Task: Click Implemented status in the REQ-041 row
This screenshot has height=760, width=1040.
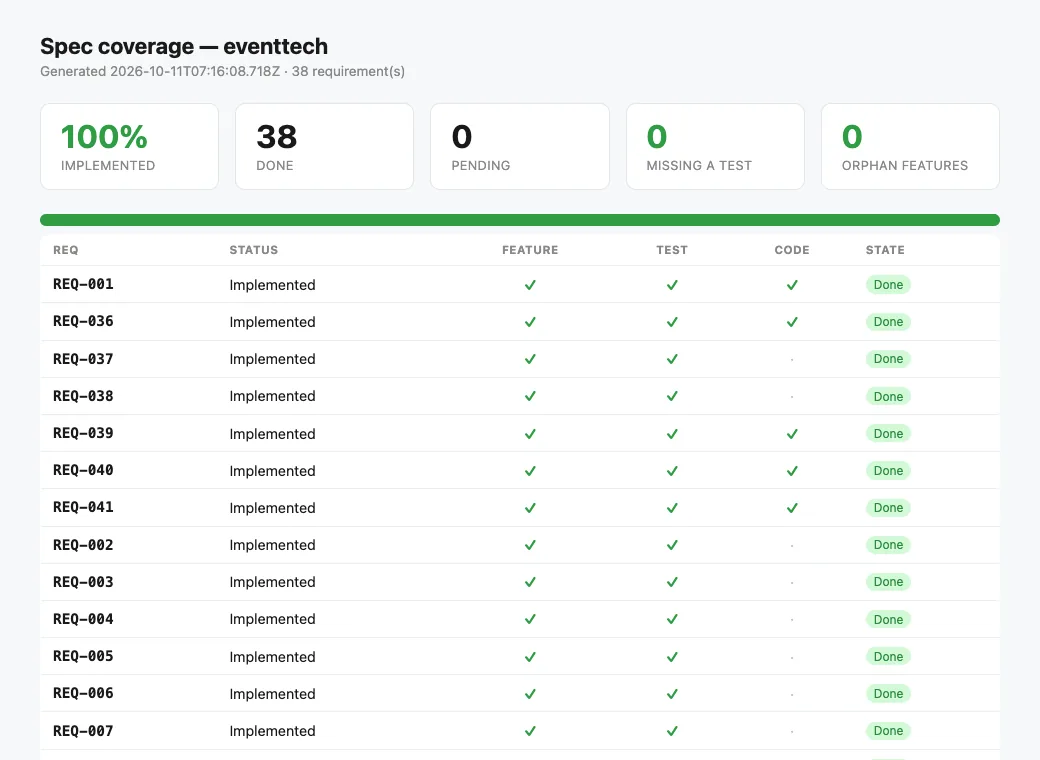Action: point(272,509)
